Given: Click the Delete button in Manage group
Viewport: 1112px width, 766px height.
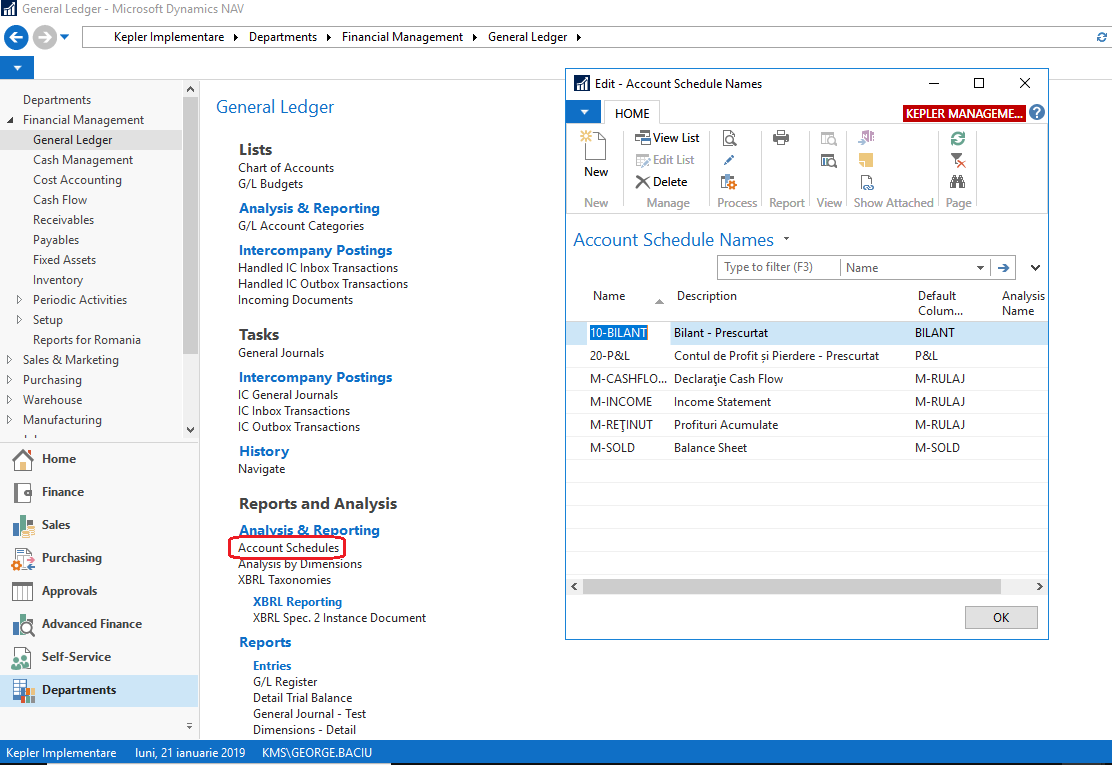Looking at the screenshot, I should [662, 182].
